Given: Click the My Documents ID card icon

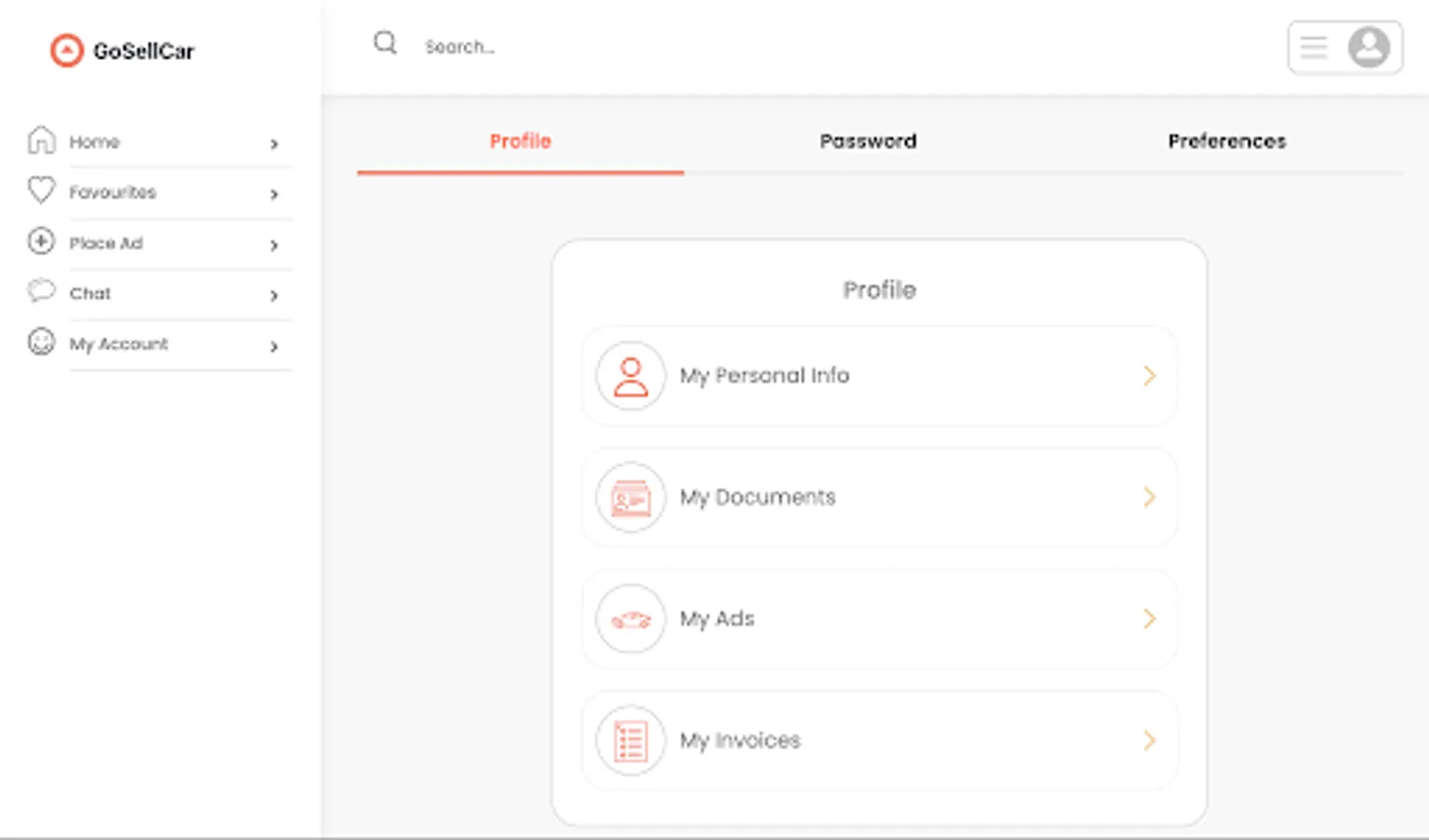Looking at the screenshot, I should (631, 497).
